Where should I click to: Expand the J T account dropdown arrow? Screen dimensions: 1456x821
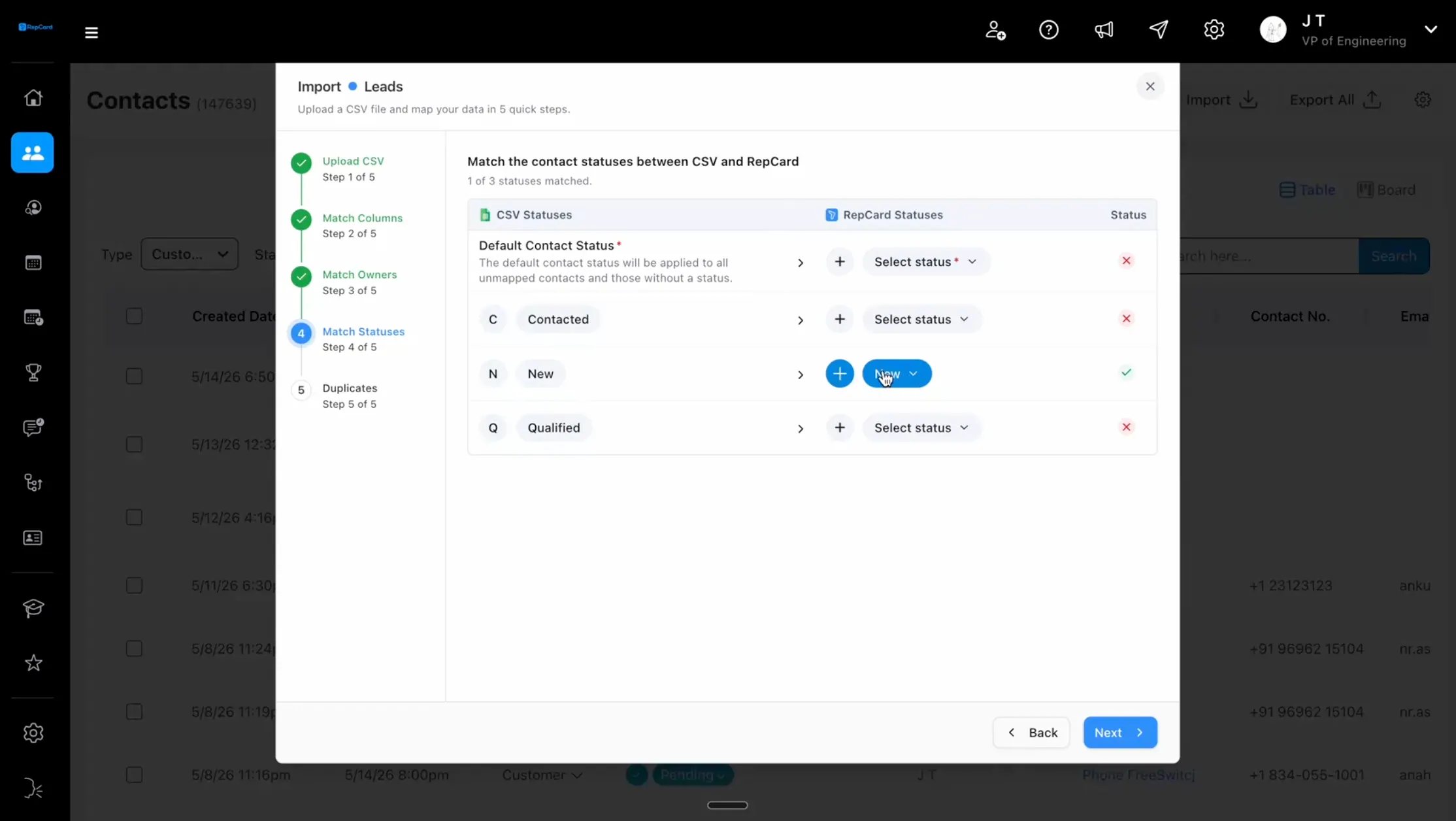(1431, 29)
